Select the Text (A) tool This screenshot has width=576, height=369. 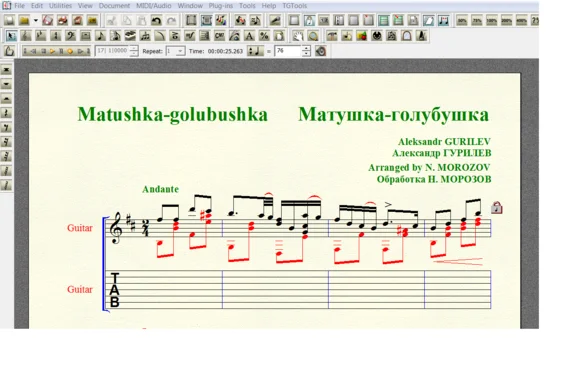click(249, 36)
